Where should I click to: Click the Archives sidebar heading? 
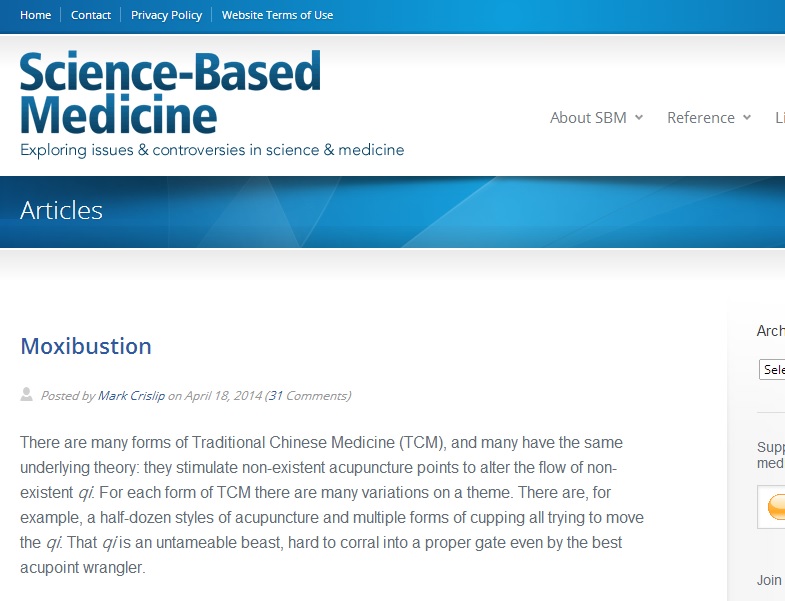pos(770,331)
